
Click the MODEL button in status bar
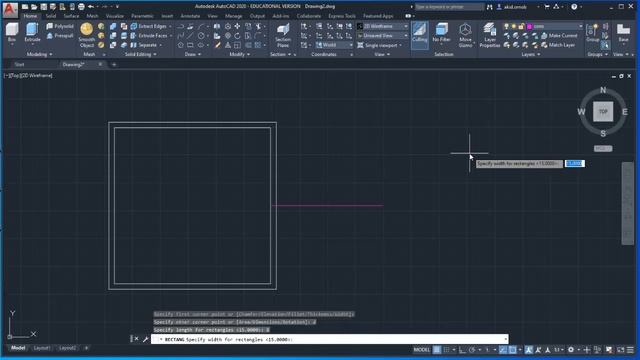tap(422, 350)
